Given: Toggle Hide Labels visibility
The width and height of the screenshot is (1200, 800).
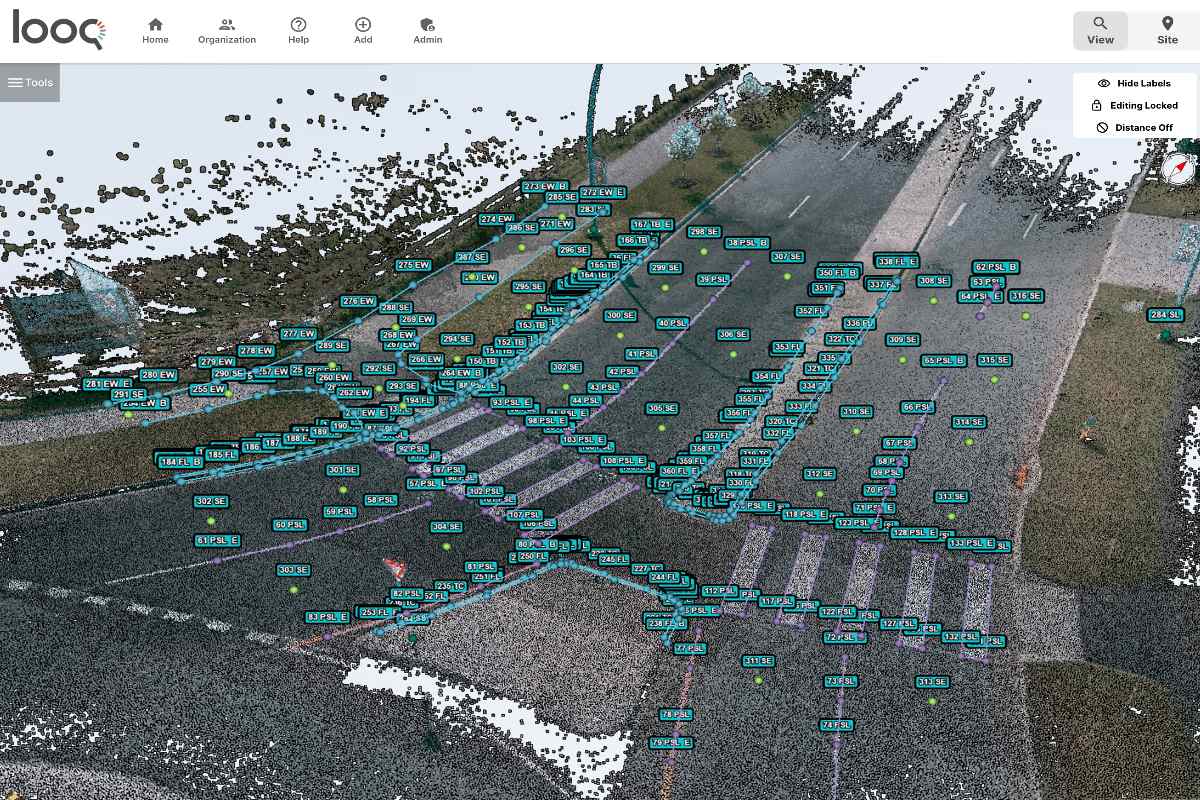Looking at the screenshot, I should [x=1134, y=83].
